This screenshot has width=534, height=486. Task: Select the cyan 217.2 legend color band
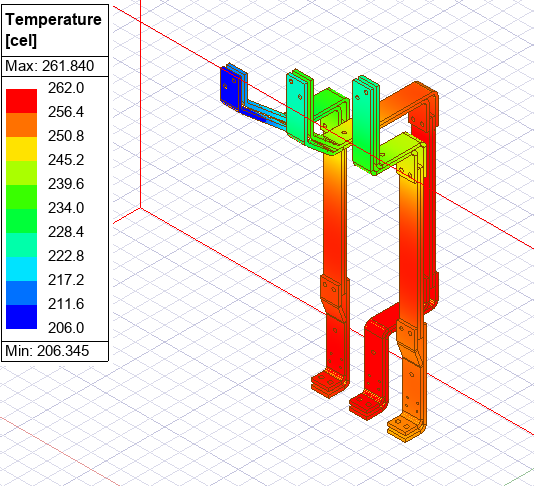coord(21,269)
